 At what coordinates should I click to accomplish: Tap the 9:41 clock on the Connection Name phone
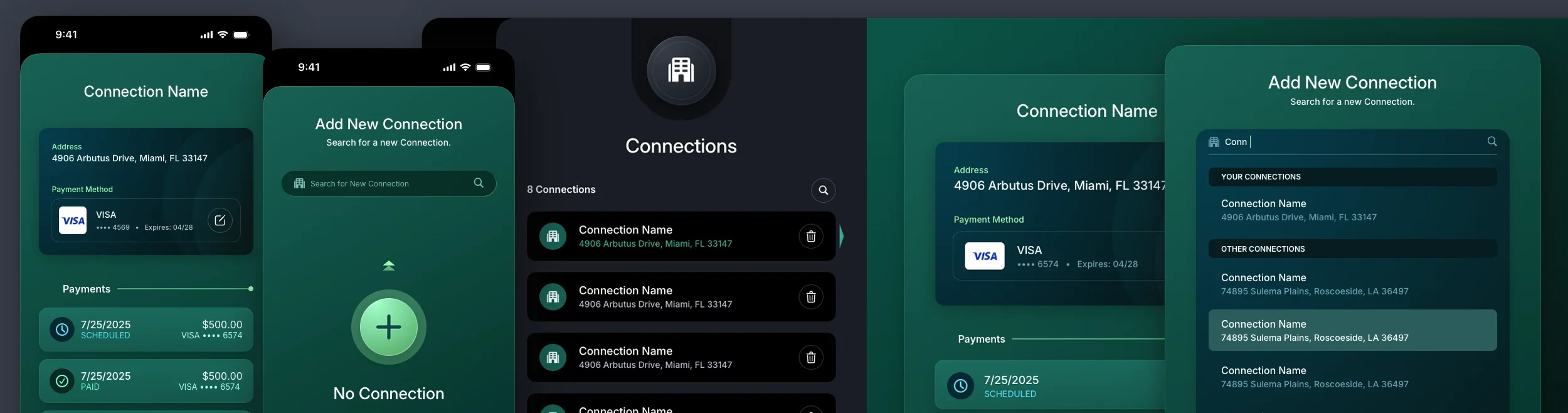click(66, 35)
